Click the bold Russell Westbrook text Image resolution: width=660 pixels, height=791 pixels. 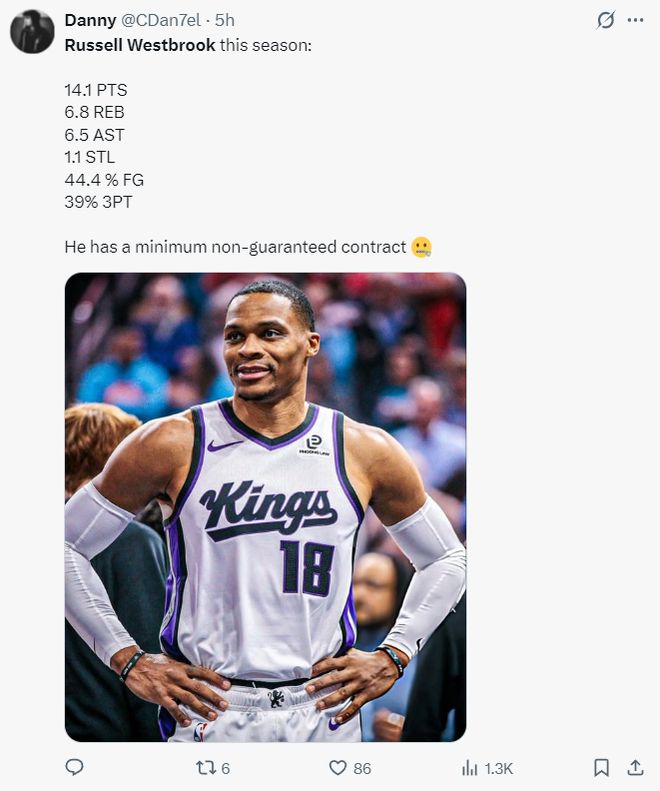click(x=140, y=45)
